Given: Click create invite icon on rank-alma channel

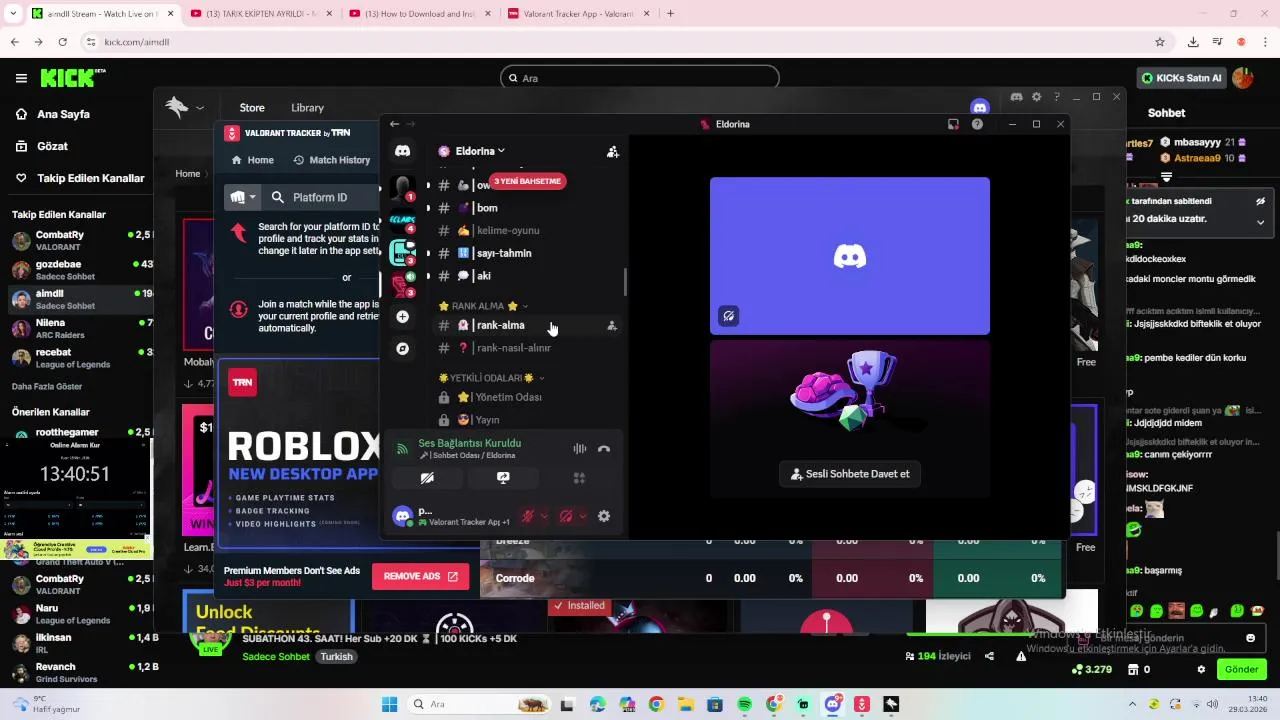Looking at the screenshot, I should [612, 326].
